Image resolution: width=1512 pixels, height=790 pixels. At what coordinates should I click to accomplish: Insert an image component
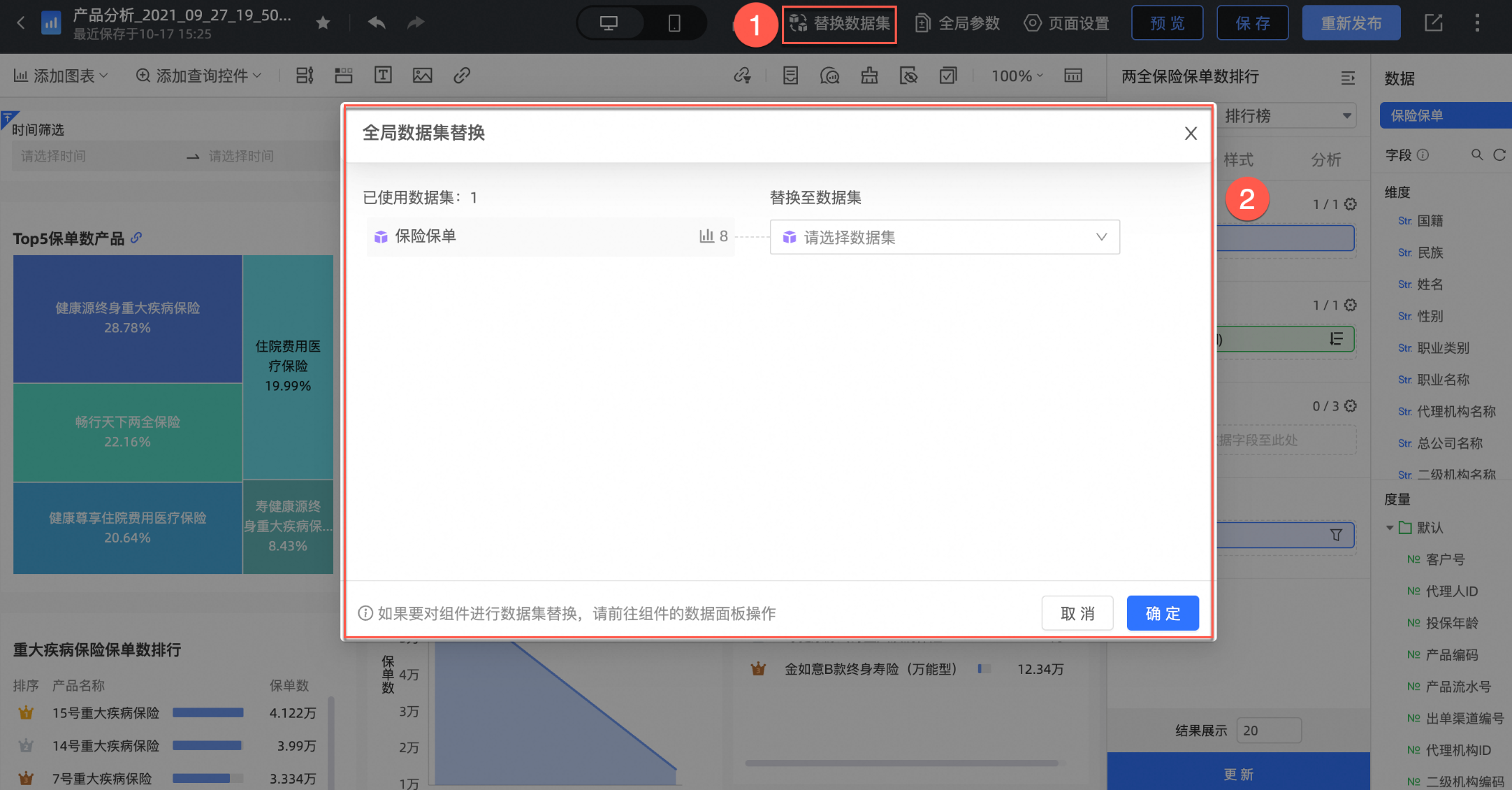[423, 76]
